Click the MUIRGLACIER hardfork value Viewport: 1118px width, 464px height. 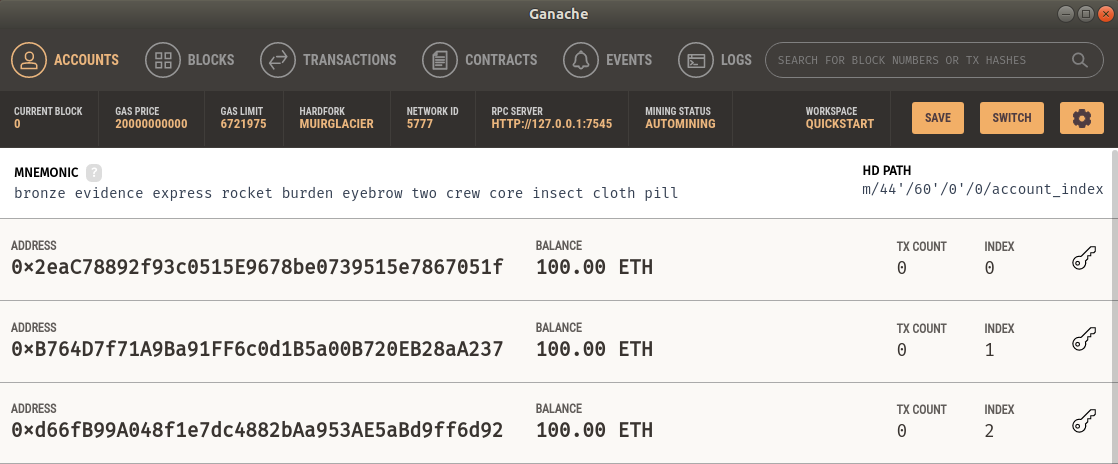pyautogui.click(x=337, y=124)
